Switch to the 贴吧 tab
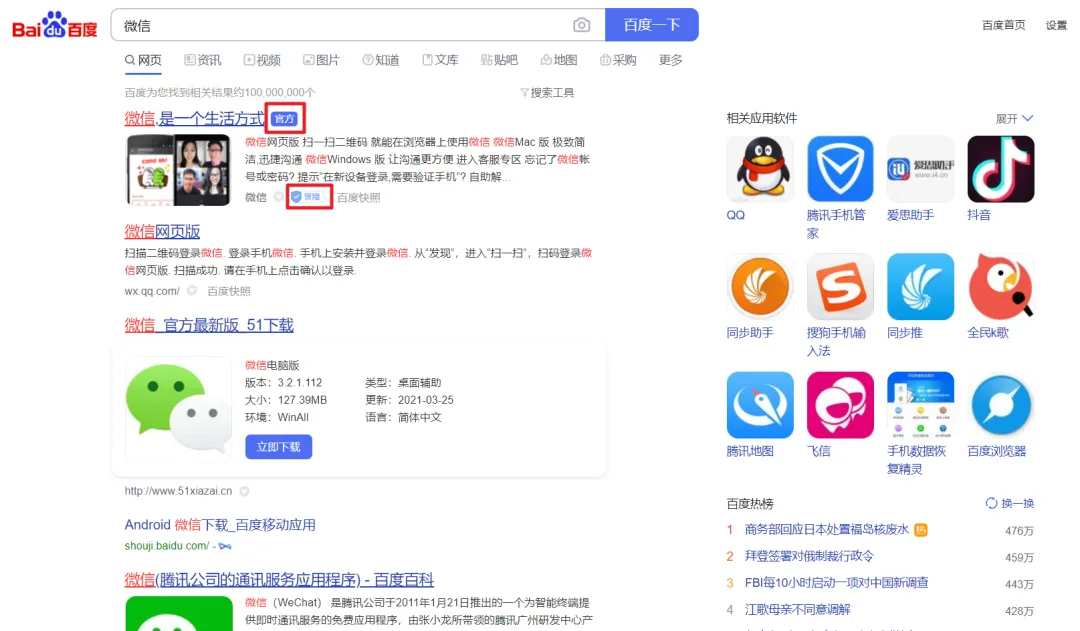The width and height of the screenshot is (1080, 631). click(x=499, y=60)
